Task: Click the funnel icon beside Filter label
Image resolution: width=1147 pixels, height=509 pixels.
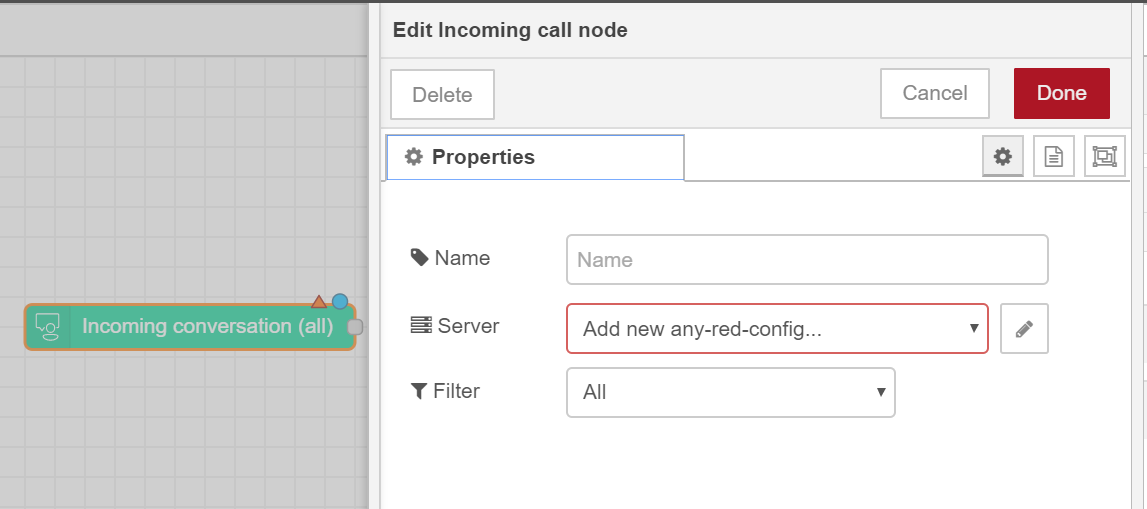Action: point(418,391)
